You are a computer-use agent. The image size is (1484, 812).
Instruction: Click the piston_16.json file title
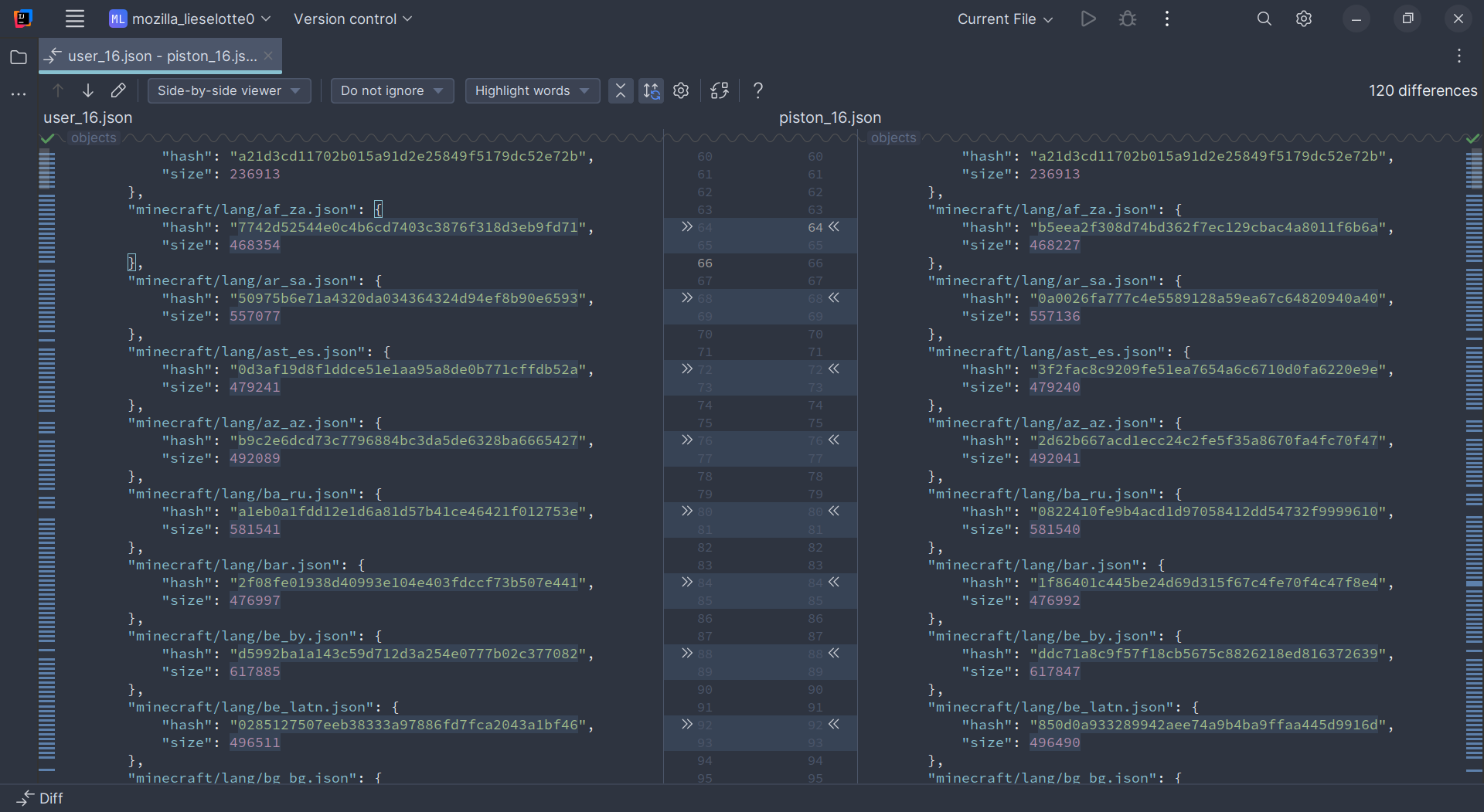tap(830, 117)
